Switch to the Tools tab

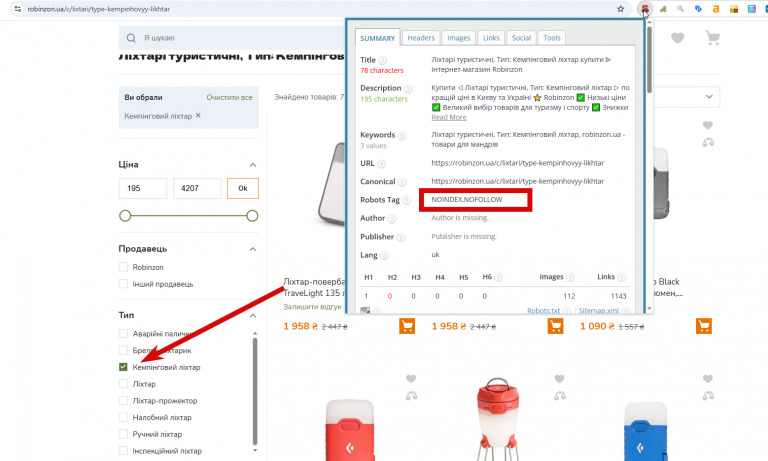click(552, 38)
